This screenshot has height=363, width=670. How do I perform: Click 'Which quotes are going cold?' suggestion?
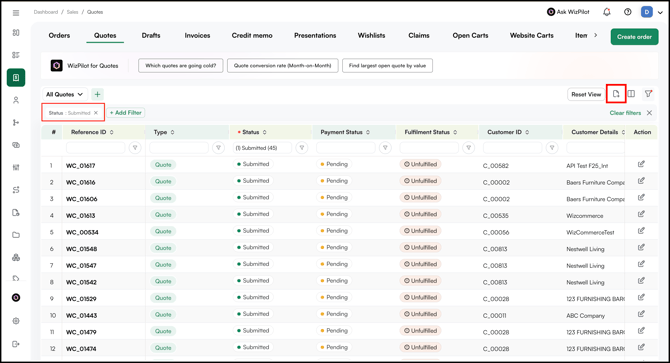tap(181, 66)
